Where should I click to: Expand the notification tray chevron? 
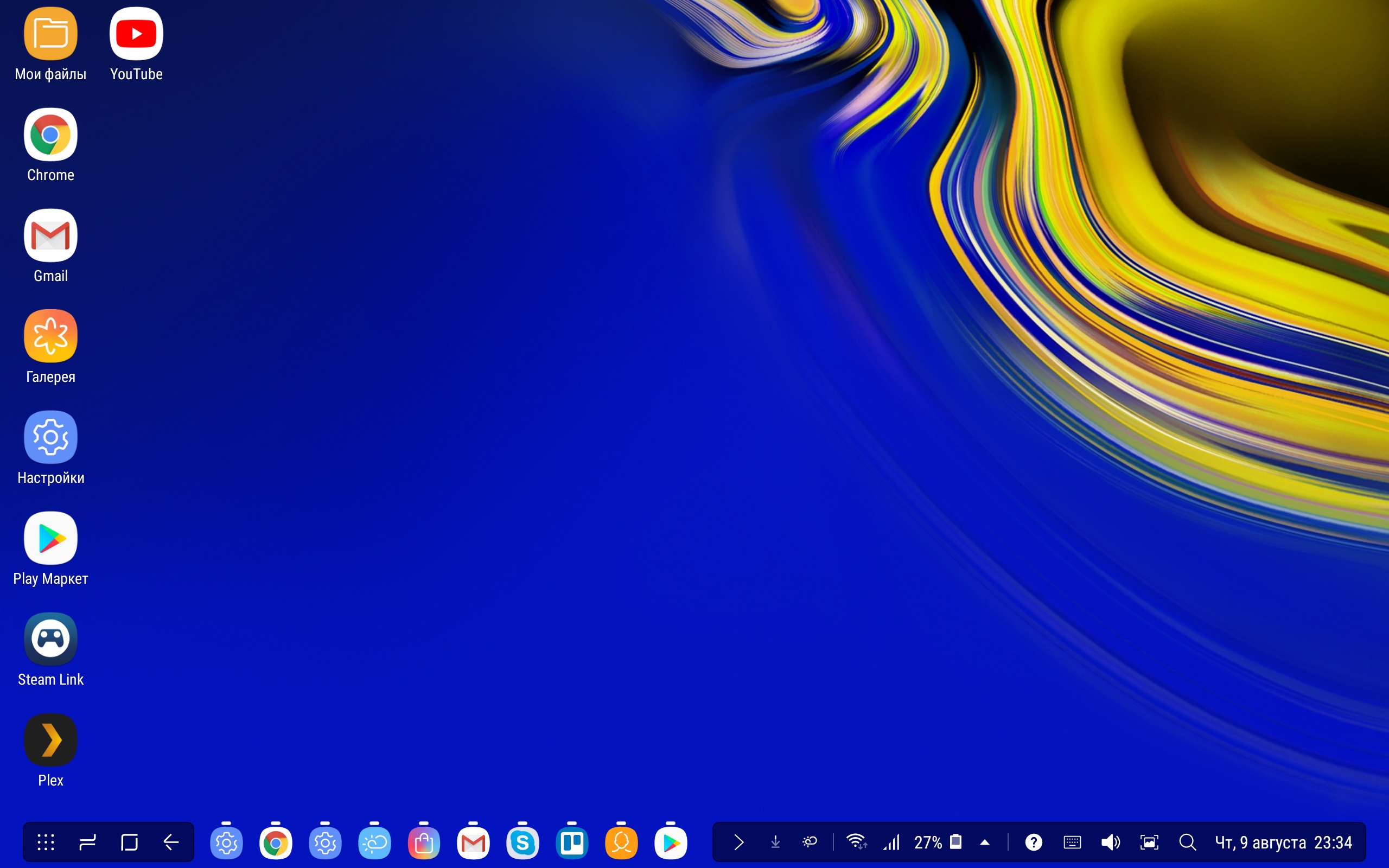(x=738, y=842)
